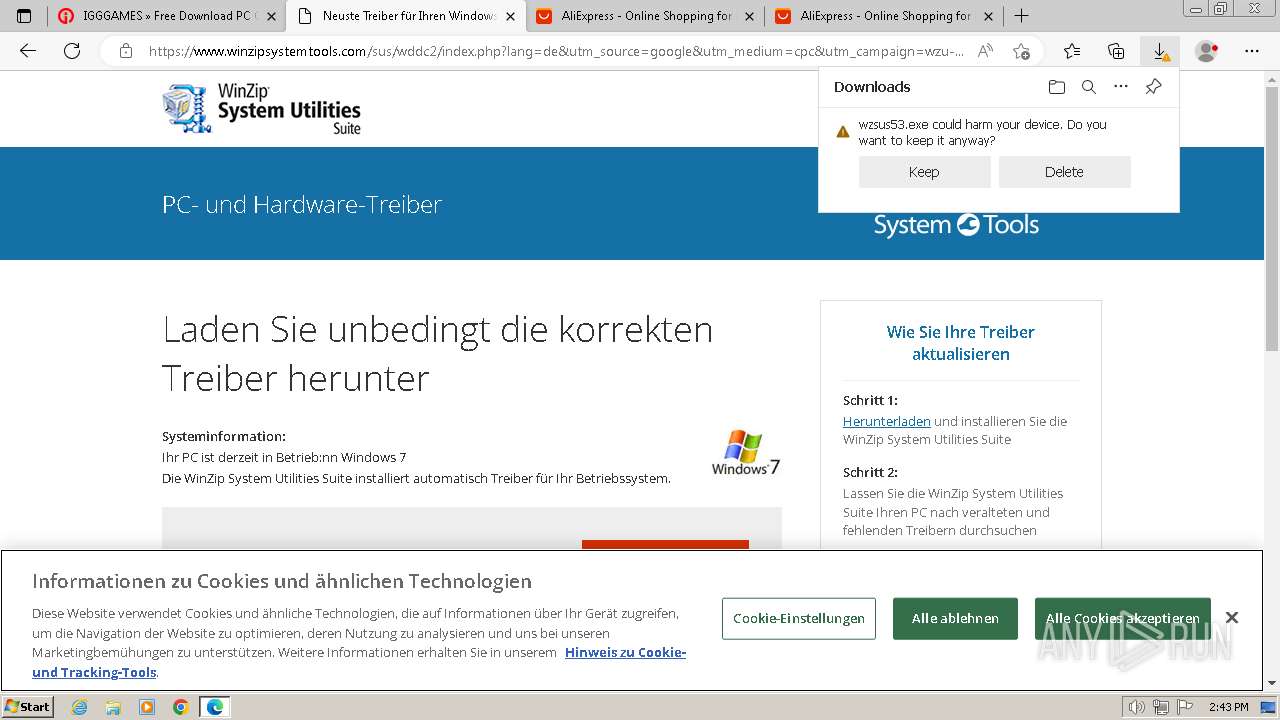
Task: Click the Start button
Action: pos(28,707)
